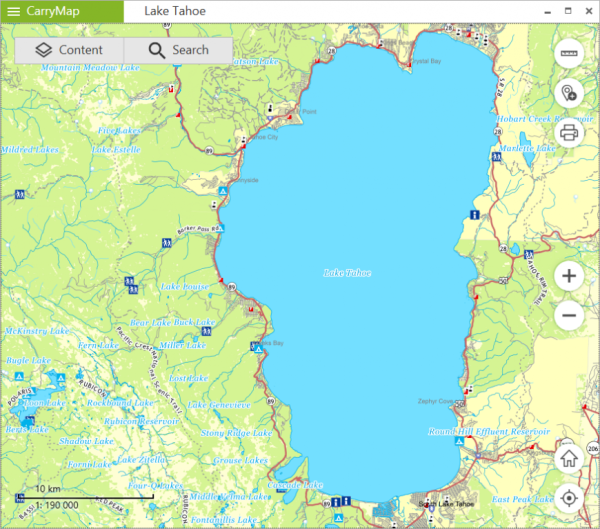Screen dimensions: 600x529
Task: Click the Marlette Lake label
Action: [x=527, y=148]
